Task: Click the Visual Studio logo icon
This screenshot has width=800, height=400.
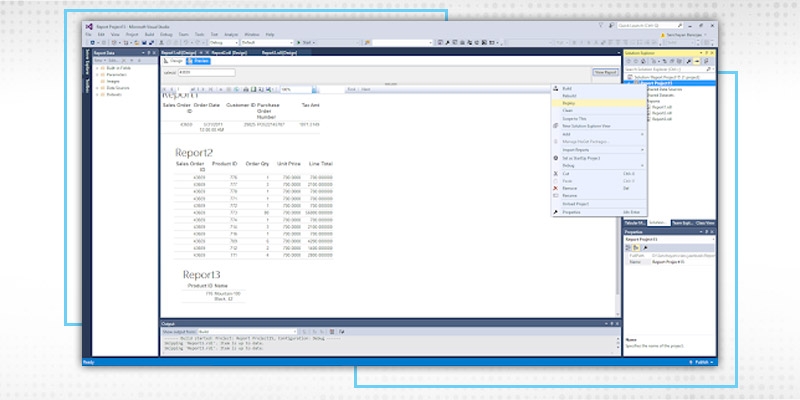Action: point(88,26)
